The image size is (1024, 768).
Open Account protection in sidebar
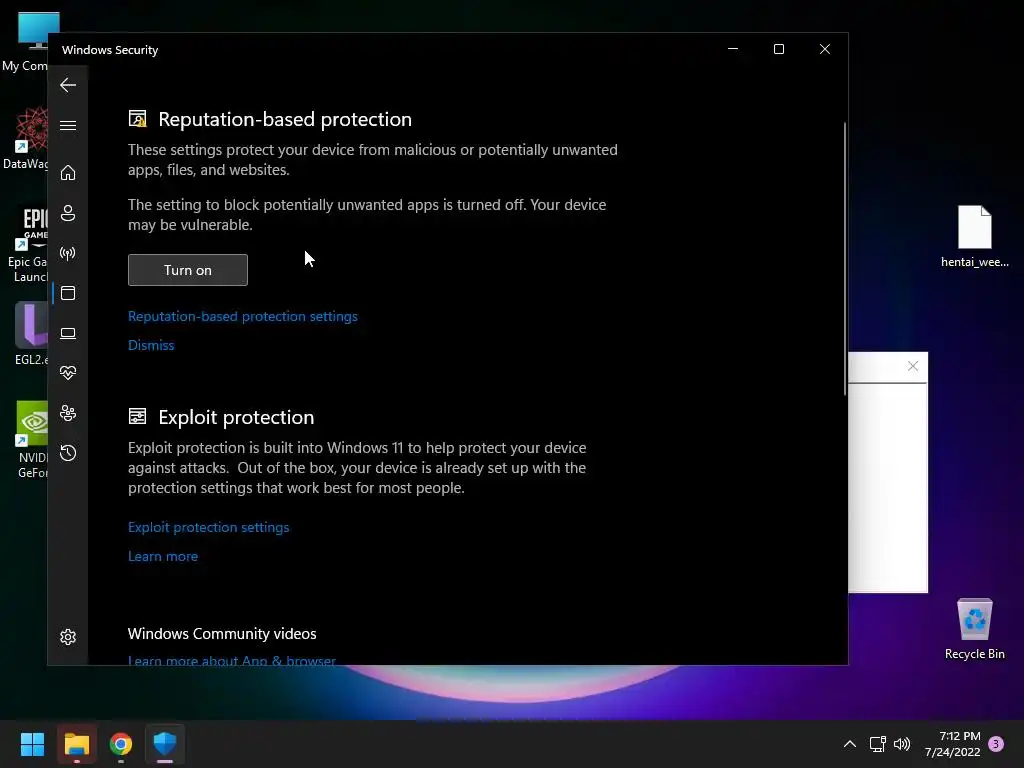pos(68,213)
